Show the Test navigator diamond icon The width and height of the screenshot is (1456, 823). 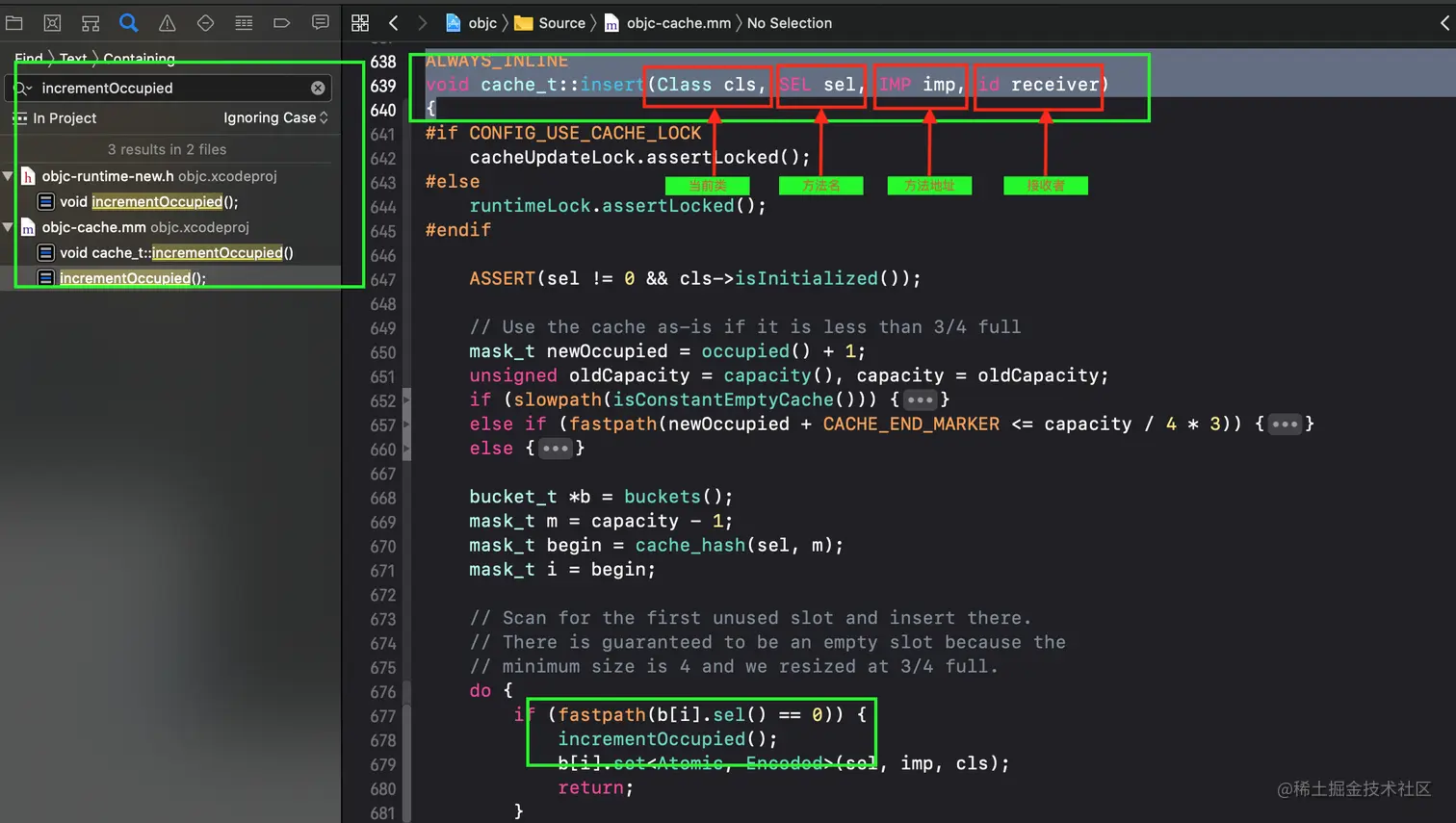(x=205, y=23)
